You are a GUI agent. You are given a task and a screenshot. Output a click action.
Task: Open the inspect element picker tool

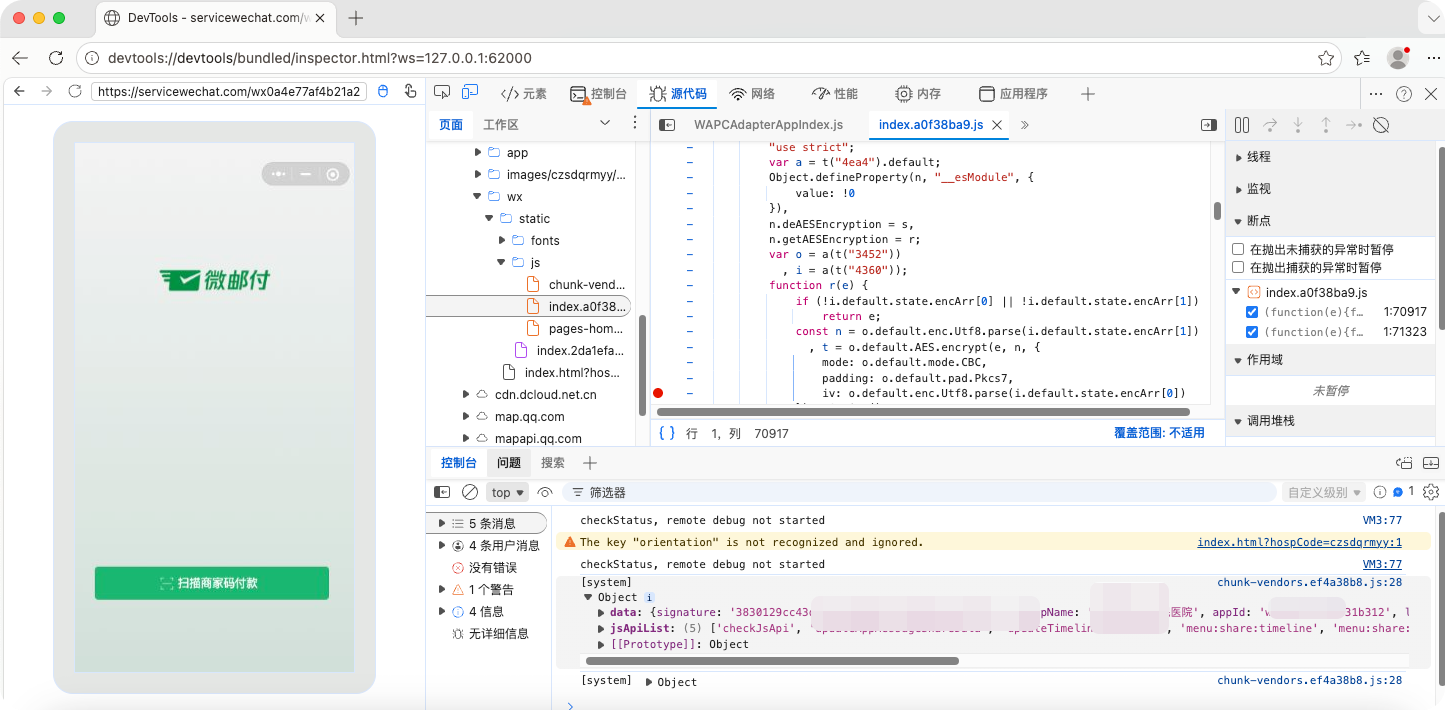tap(443, 93)
